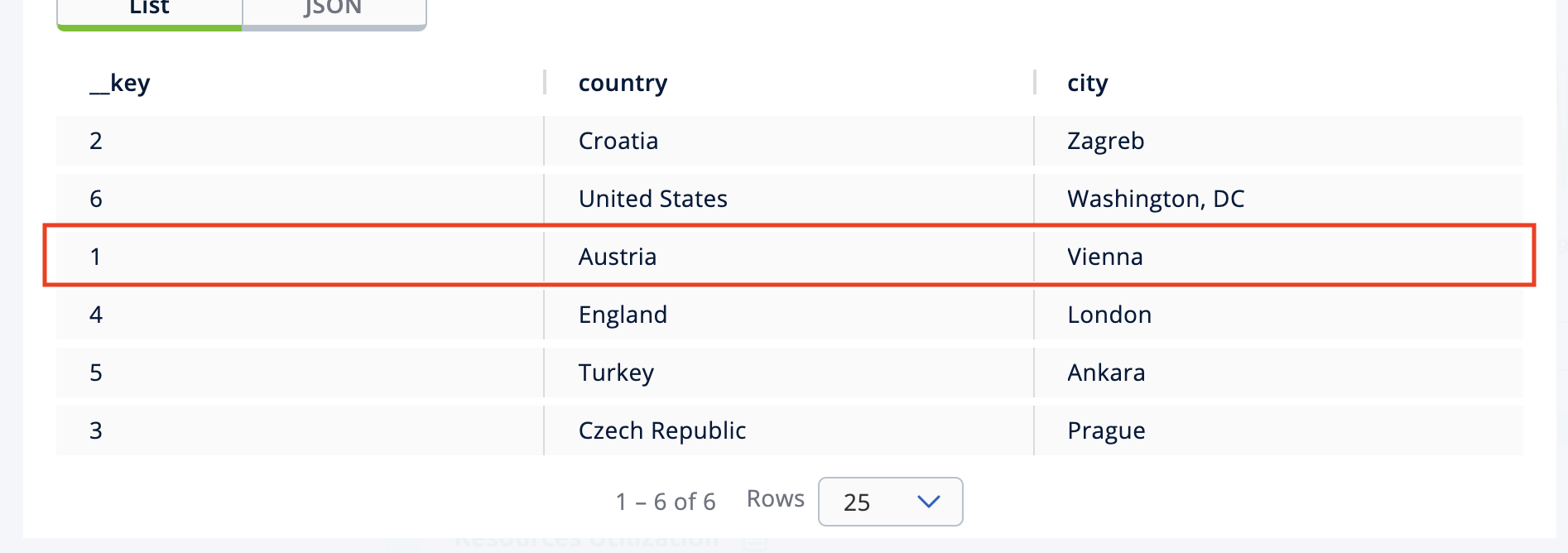1568x553 pixels.
Task: Click the Ankara city cell
Action: pos(1106,373)
